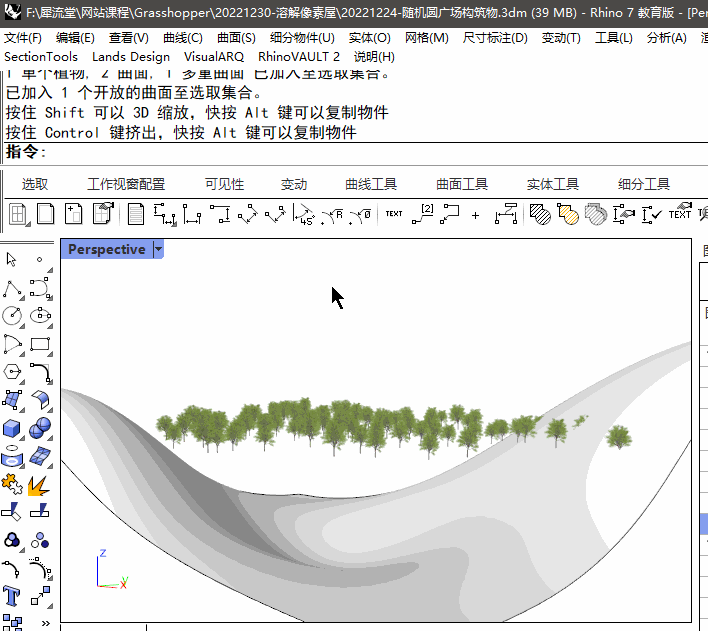Click the Hatch icon in top toolbar
The height and width of the screenshot is (631, 708).
pos(540,214)
